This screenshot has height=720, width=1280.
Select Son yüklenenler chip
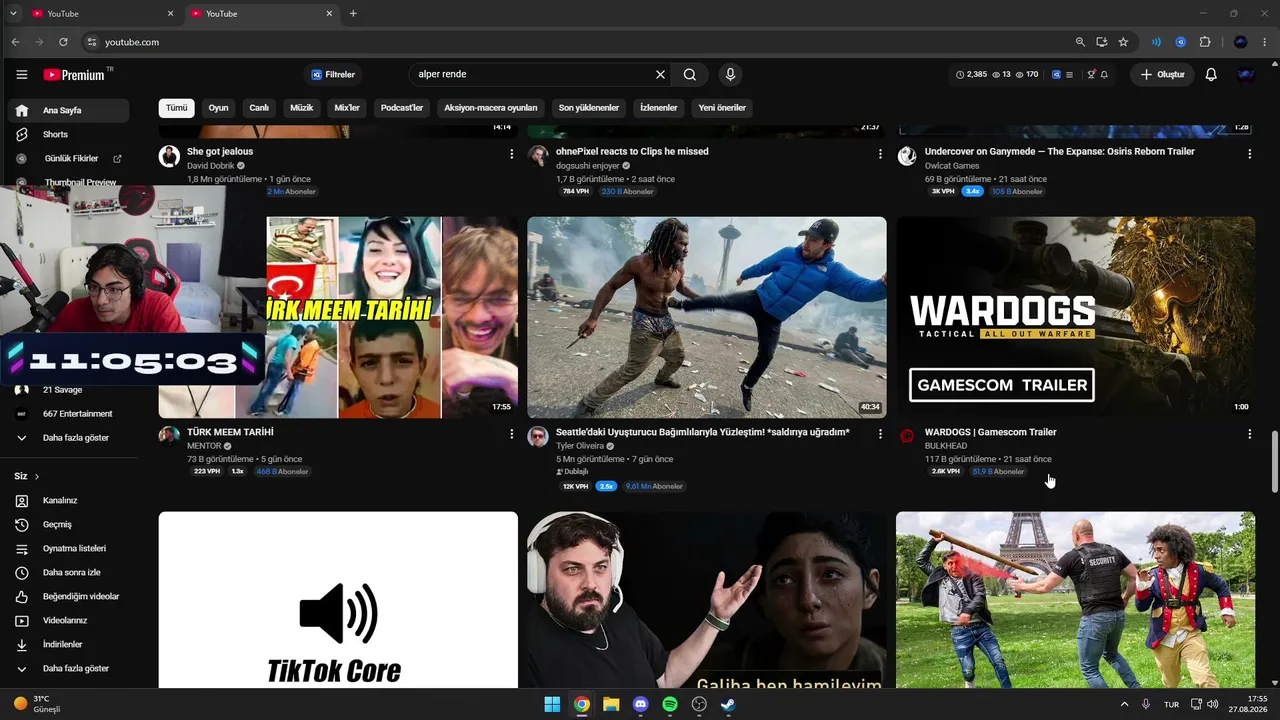[x=589, y=108]
